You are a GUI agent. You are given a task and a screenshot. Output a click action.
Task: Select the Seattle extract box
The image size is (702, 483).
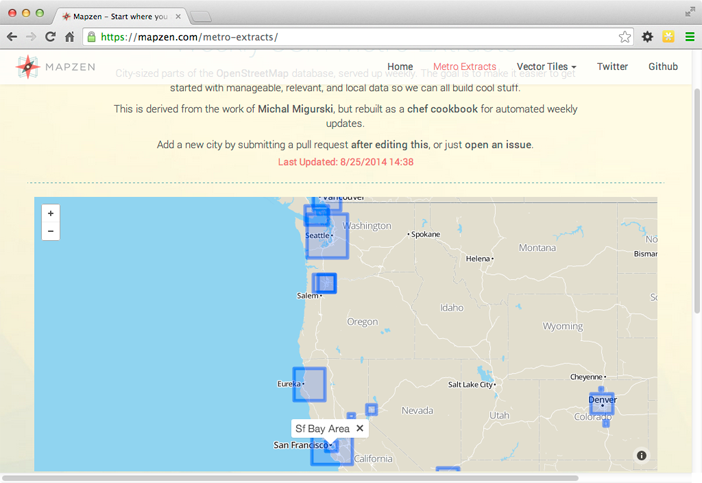[327, 236]
